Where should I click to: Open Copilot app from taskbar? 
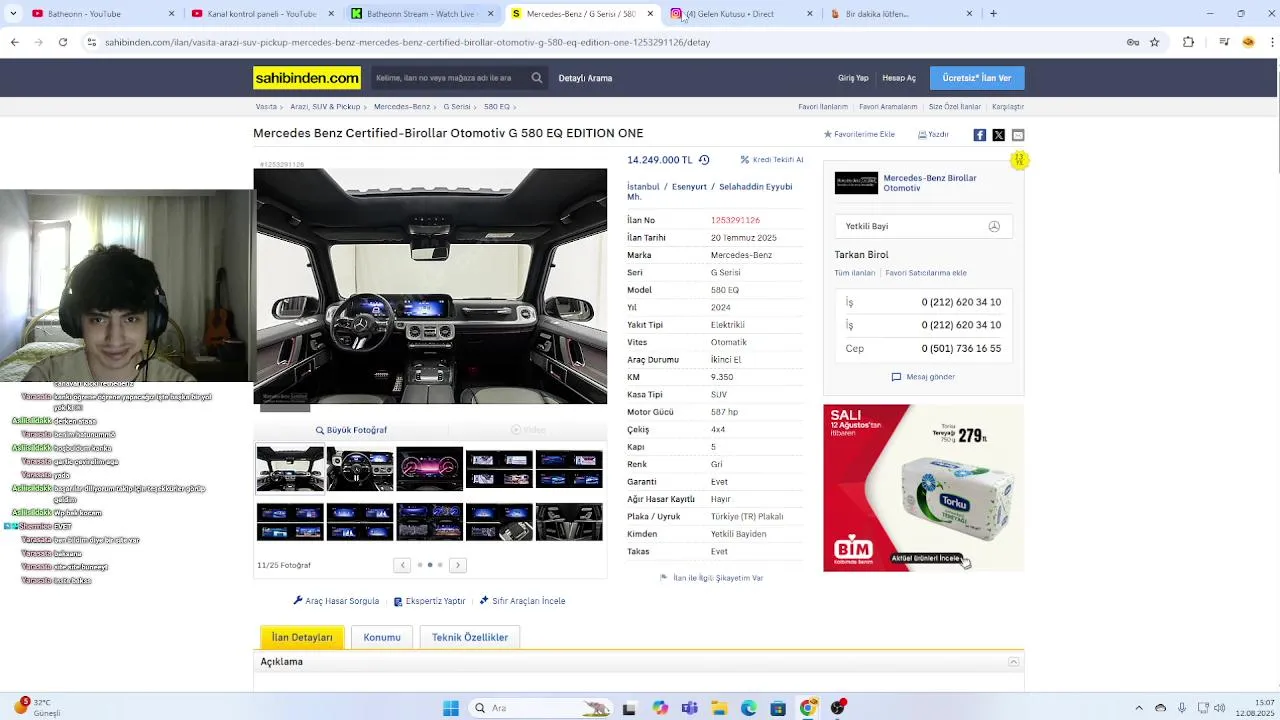coord(660,708)
